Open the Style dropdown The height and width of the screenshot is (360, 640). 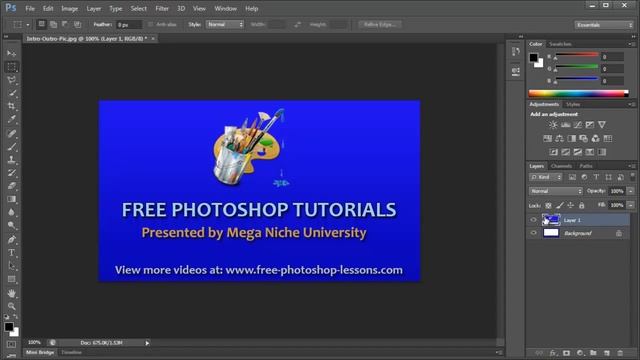[x=225, y=24]
